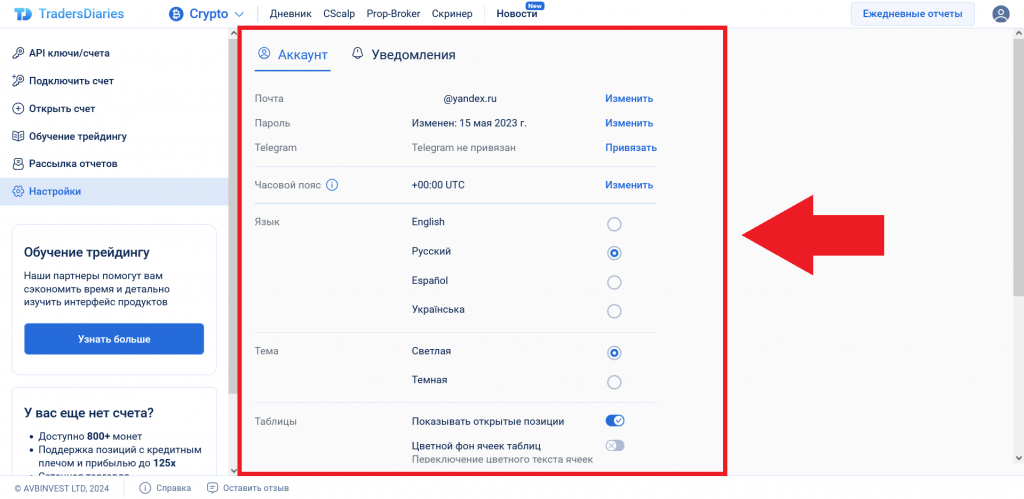The width and height of the screenshot is (1024, 499).
Task: Click the Подключить счет key-plus icon
Action: coord(18,81)
